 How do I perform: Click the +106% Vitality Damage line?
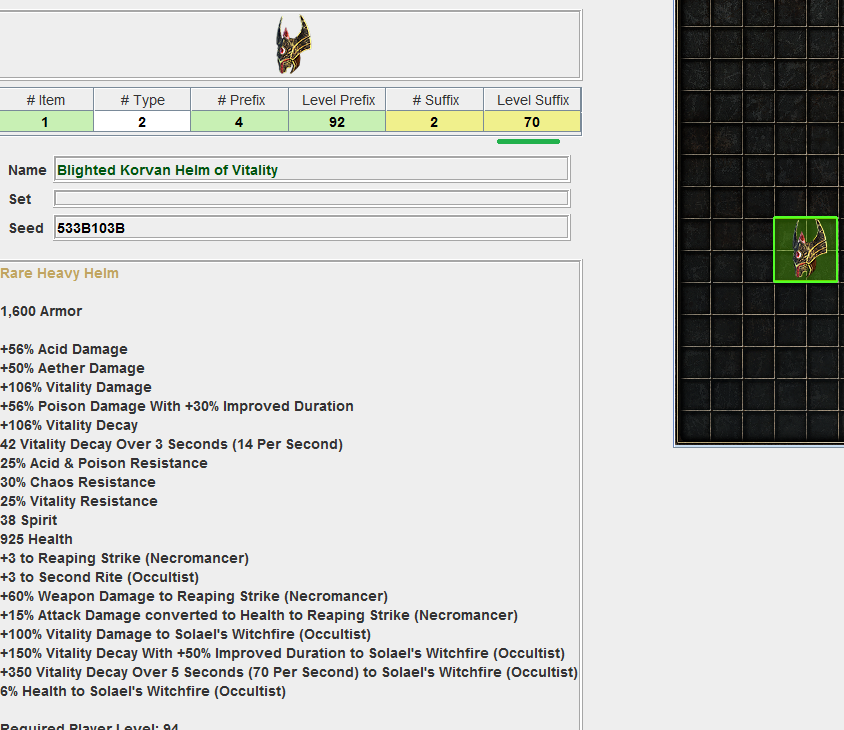(x=76, y=387)
